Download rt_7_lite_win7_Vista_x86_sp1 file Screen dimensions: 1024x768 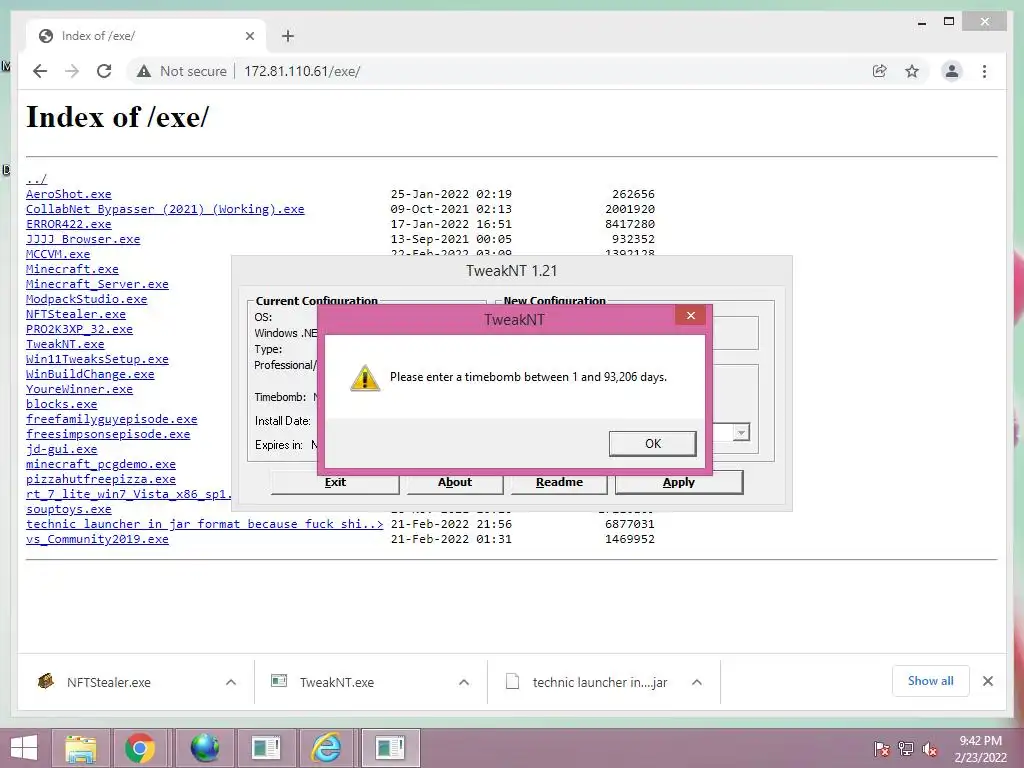(x=129, y=494)
